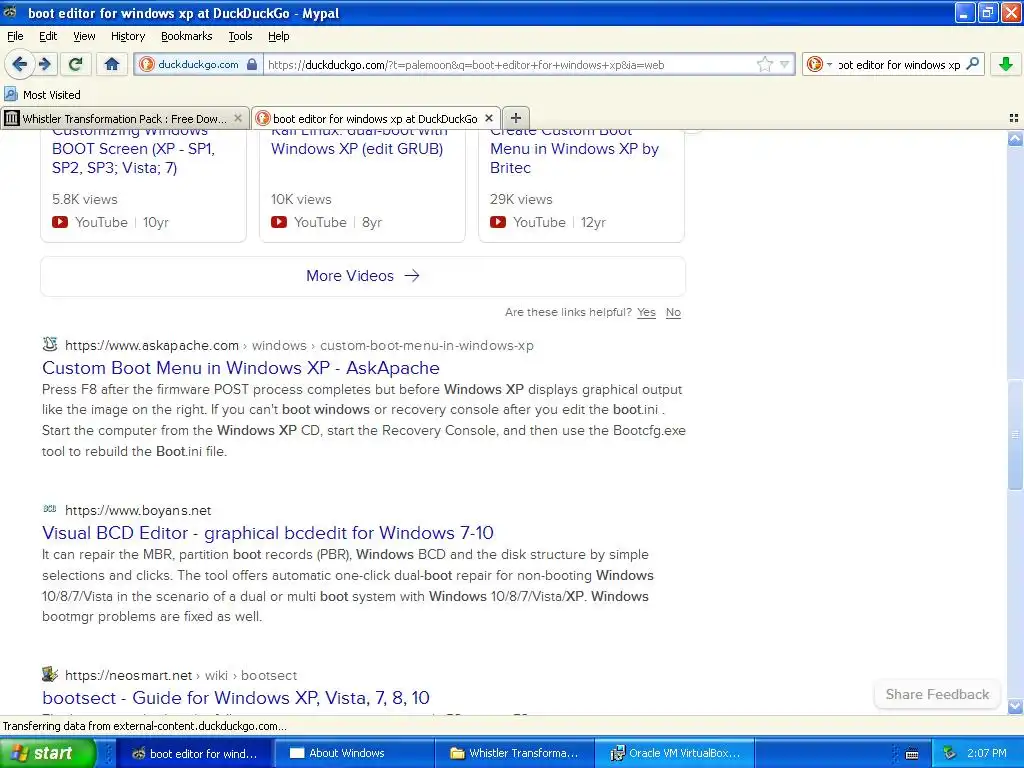1024x768 pixels.
Task: Open the Most Visited bookmarks folder
Action: 42,95
